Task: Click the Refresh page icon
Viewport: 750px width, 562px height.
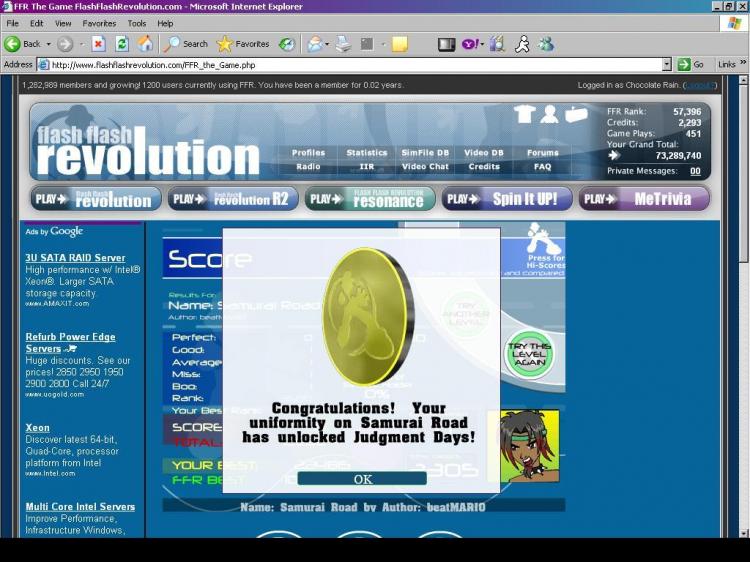Action: [122, 44]
